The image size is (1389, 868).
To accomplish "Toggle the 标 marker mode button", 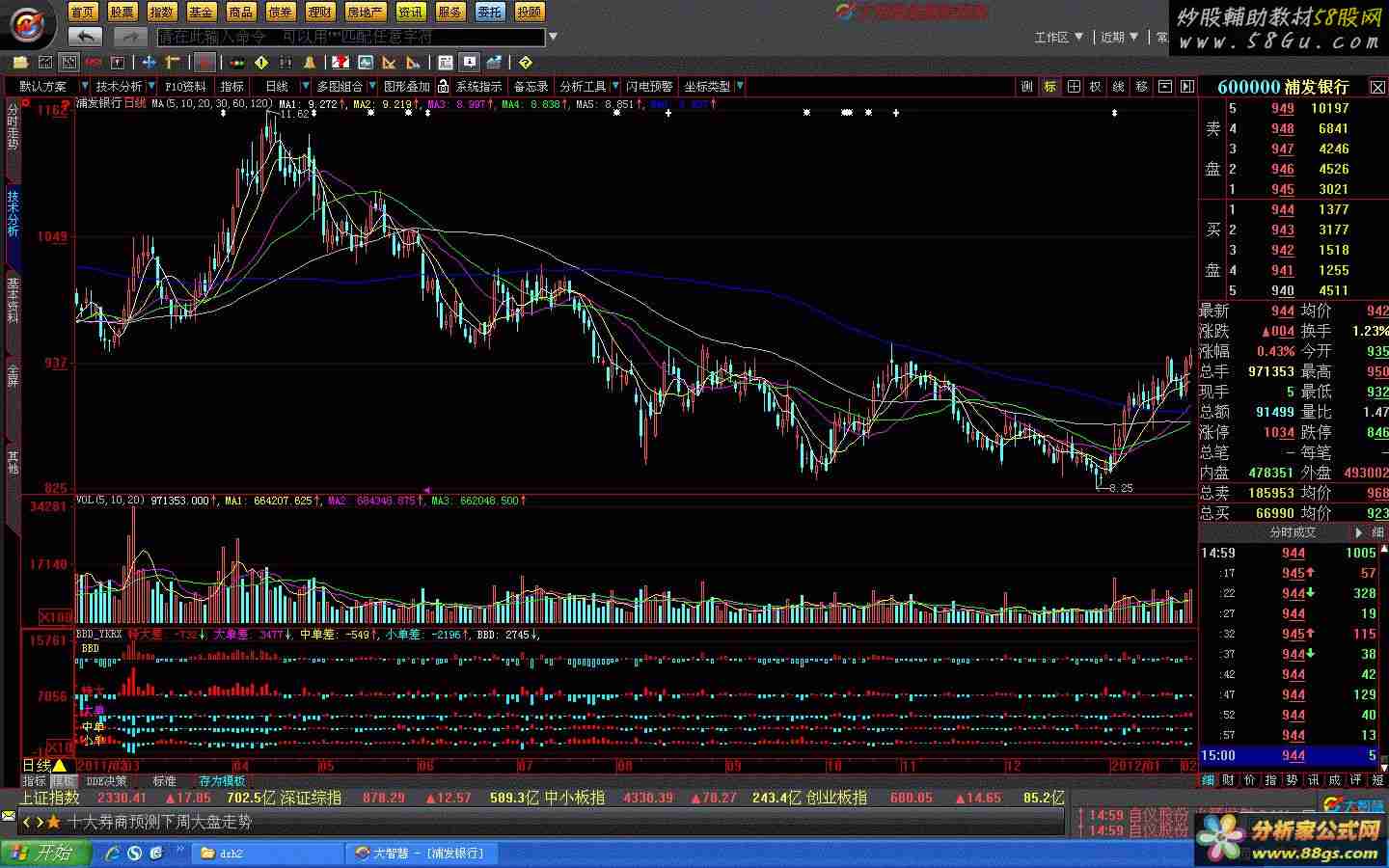I will coord(1050,87).
